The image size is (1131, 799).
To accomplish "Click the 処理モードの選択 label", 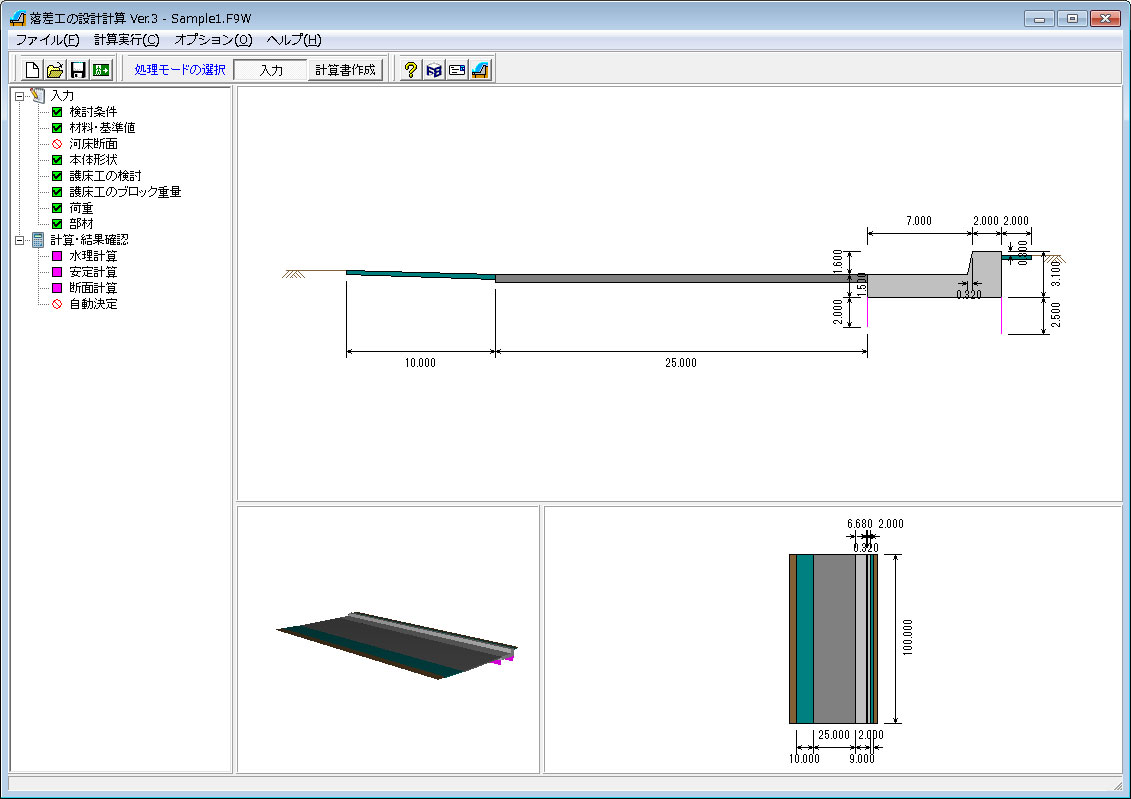I will tap(180, 70).
